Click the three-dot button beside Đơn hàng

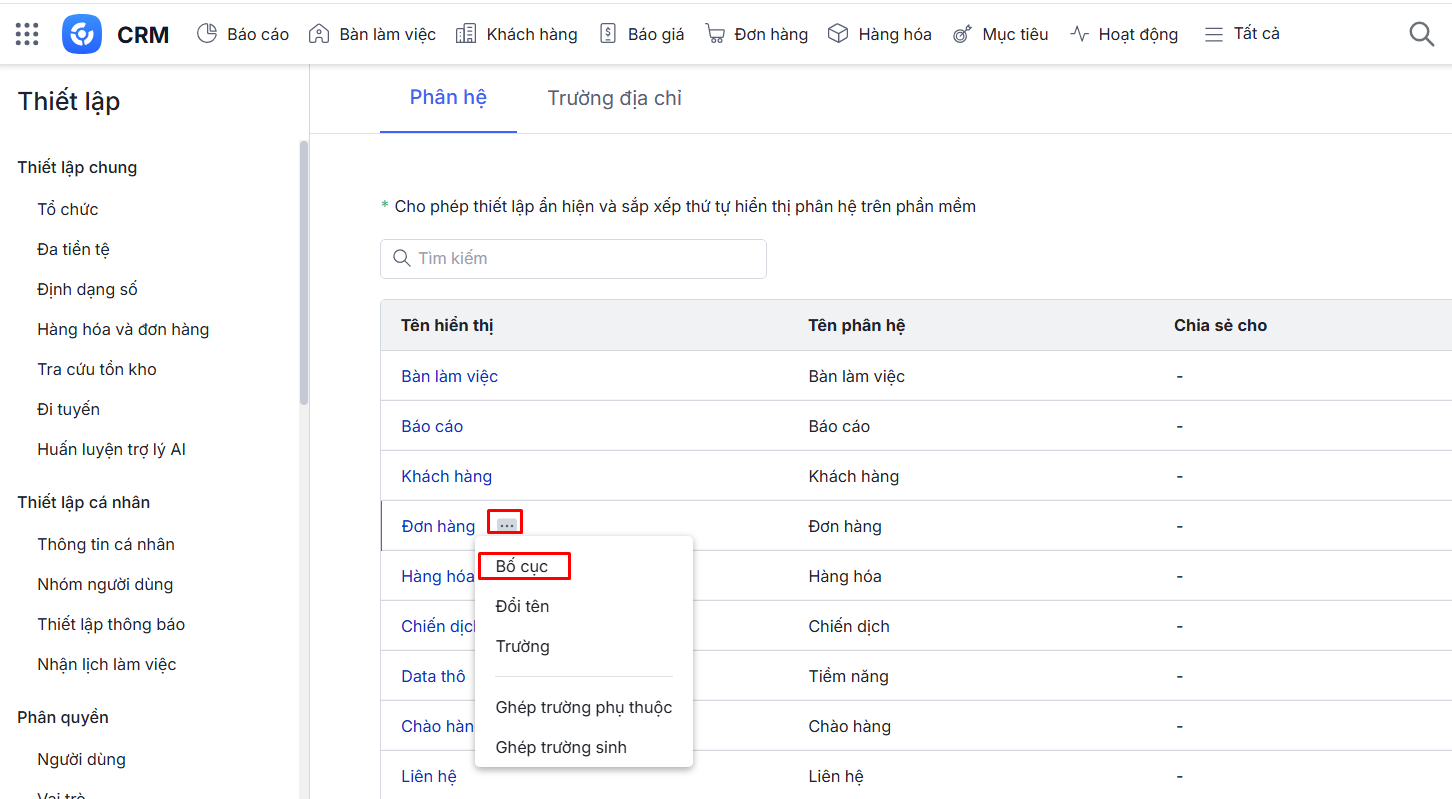point(506,525)
